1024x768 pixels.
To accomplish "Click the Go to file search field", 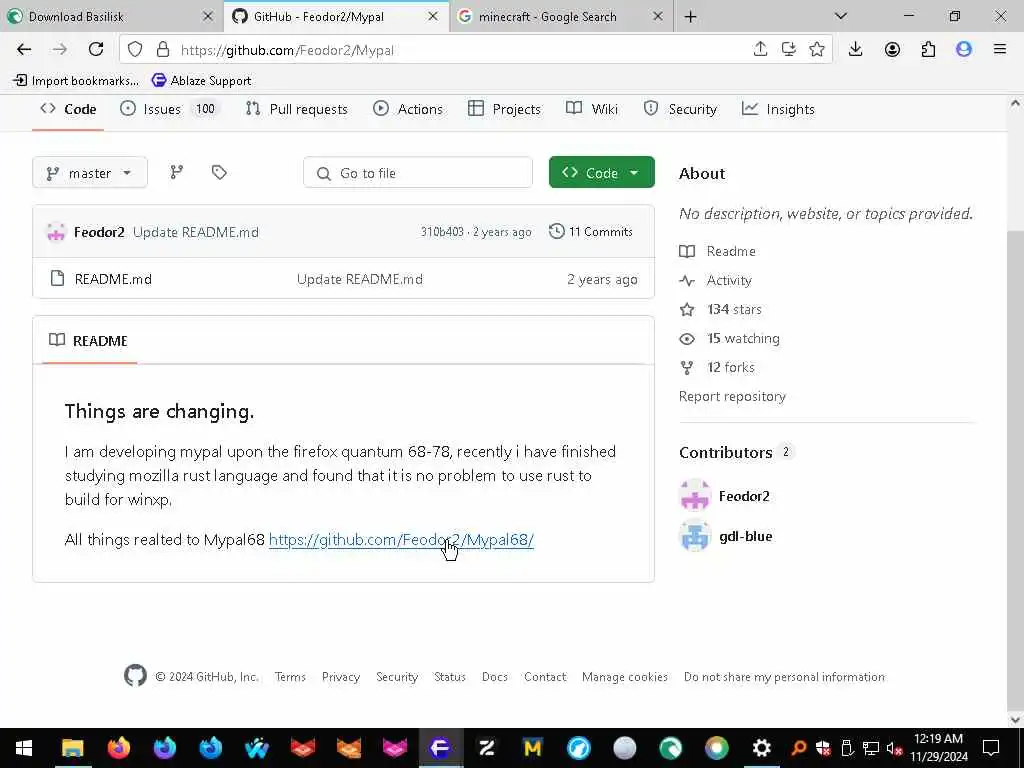I will click(418, 172).
